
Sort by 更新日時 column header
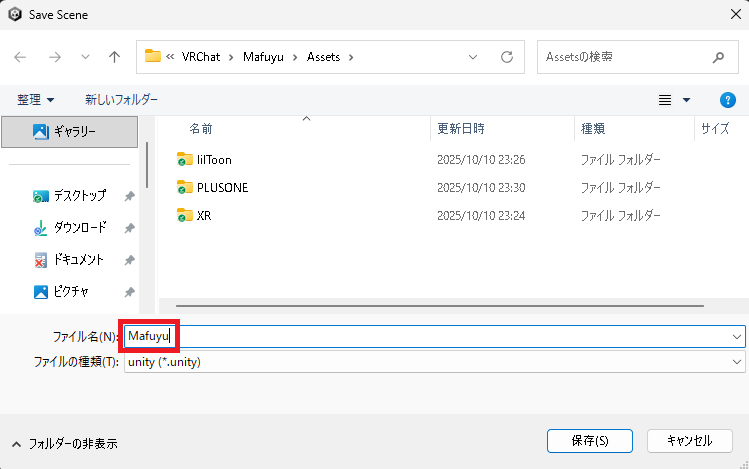click(x=461, y=128)
